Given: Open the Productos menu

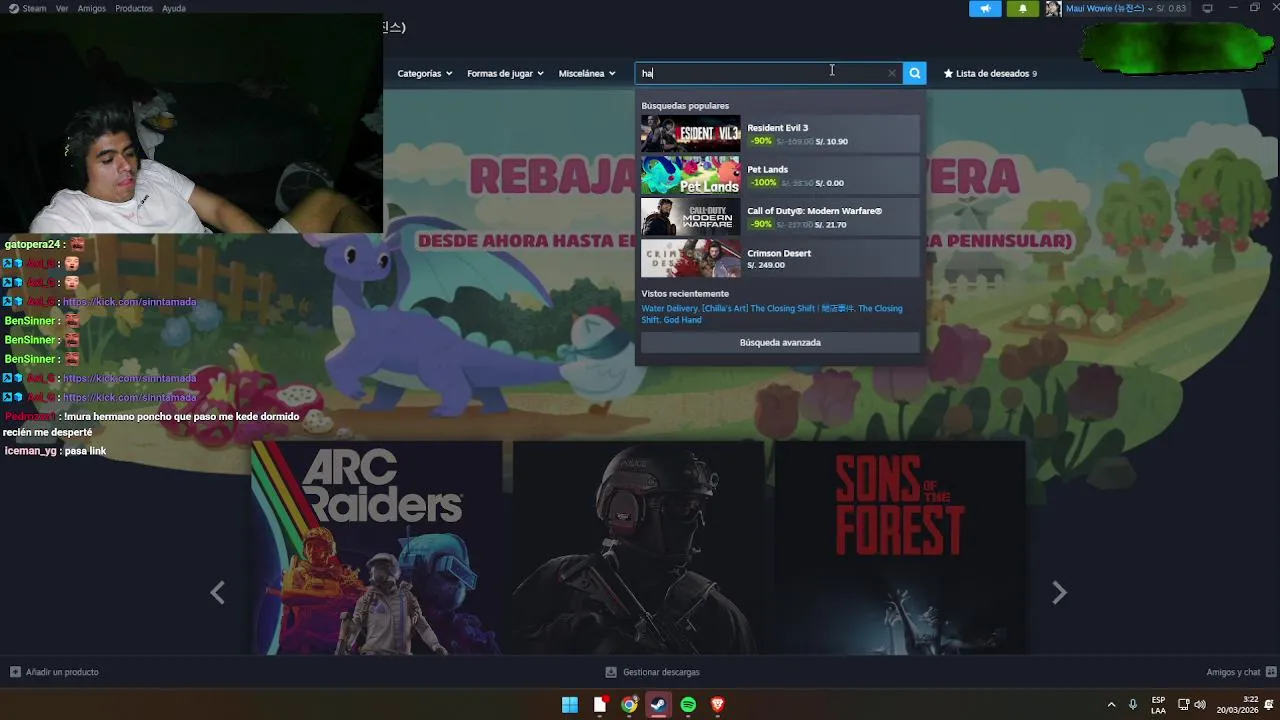Looking at the screenshot, I should coord(134,8).
